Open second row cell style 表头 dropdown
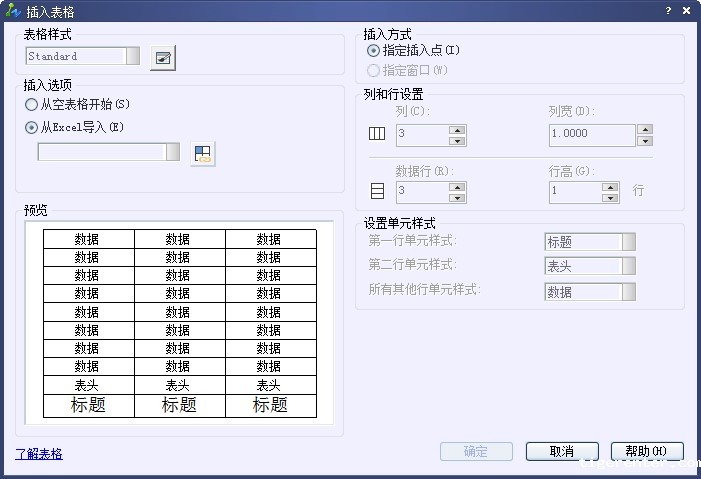The height and width of the screenshot is (479, 701). tap(628, 266)
